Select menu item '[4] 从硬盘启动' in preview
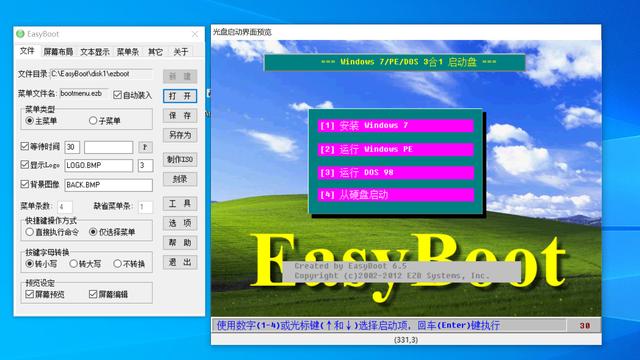 [x=396, y=195]
